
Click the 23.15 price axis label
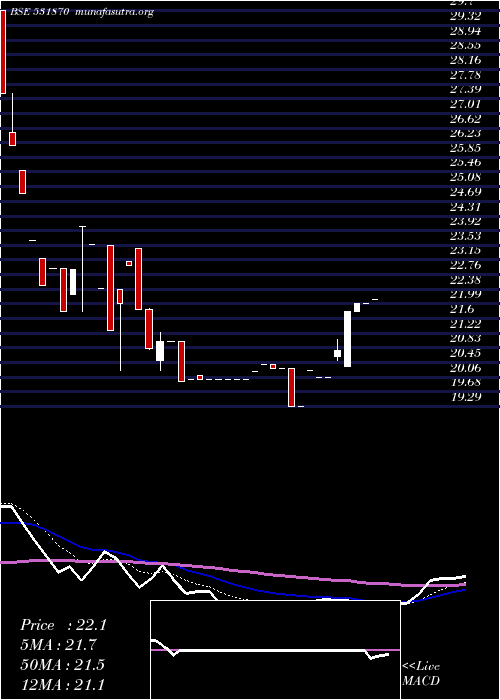465,250
